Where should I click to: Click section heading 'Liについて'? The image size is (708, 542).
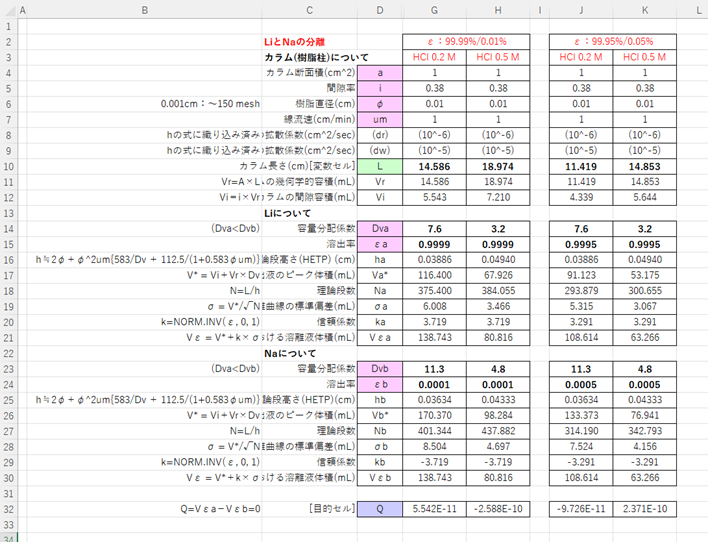(288, 213)
